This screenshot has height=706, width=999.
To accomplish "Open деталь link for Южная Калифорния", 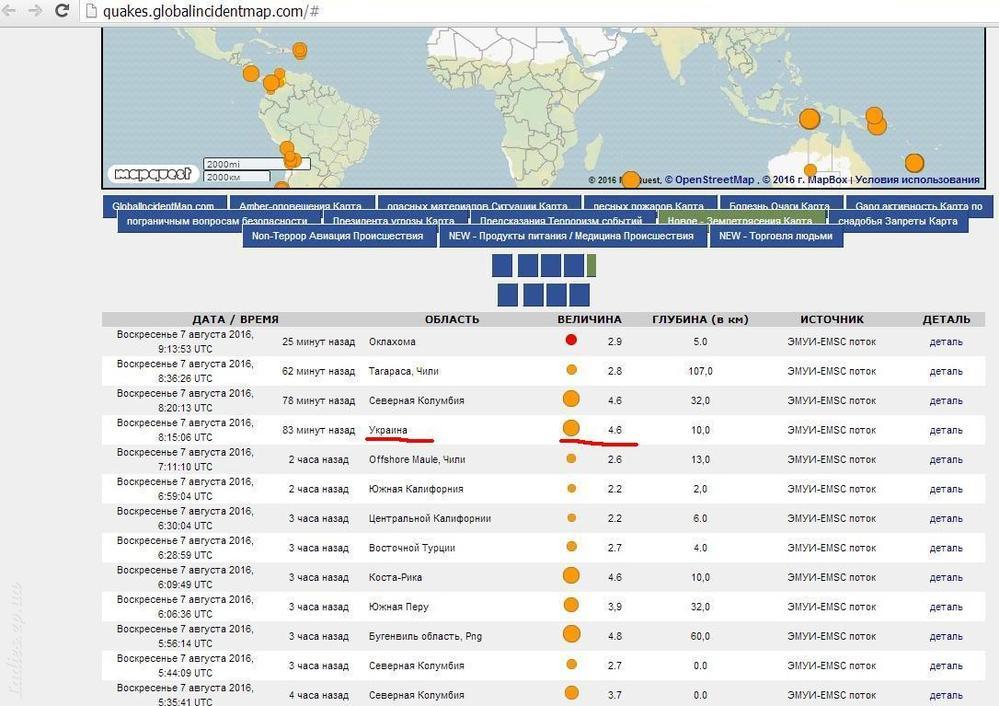I will [945, 489].
